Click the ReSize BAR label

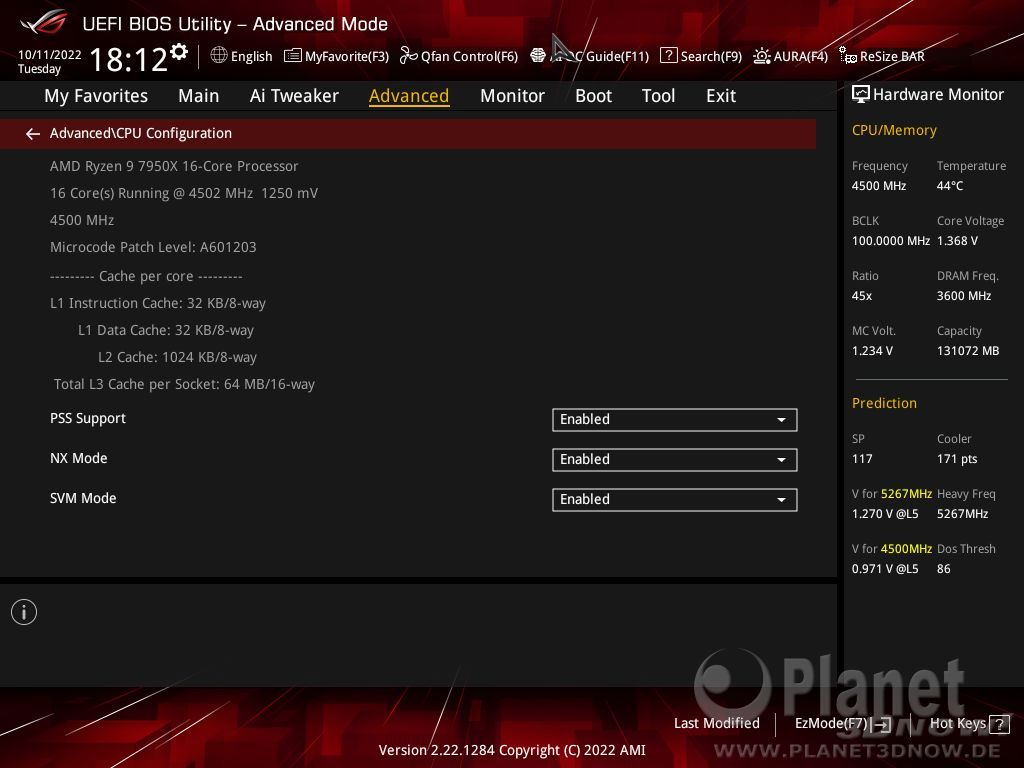[x=892, y=56]
